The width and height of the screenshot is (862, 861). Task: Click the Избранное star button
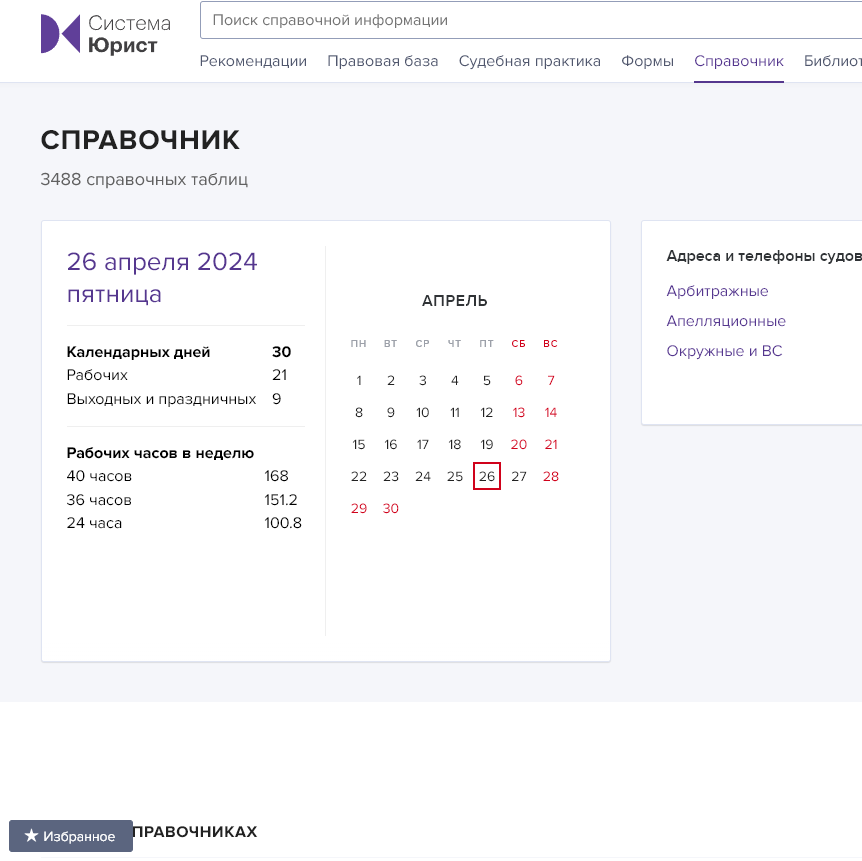[x=71, y=836]
